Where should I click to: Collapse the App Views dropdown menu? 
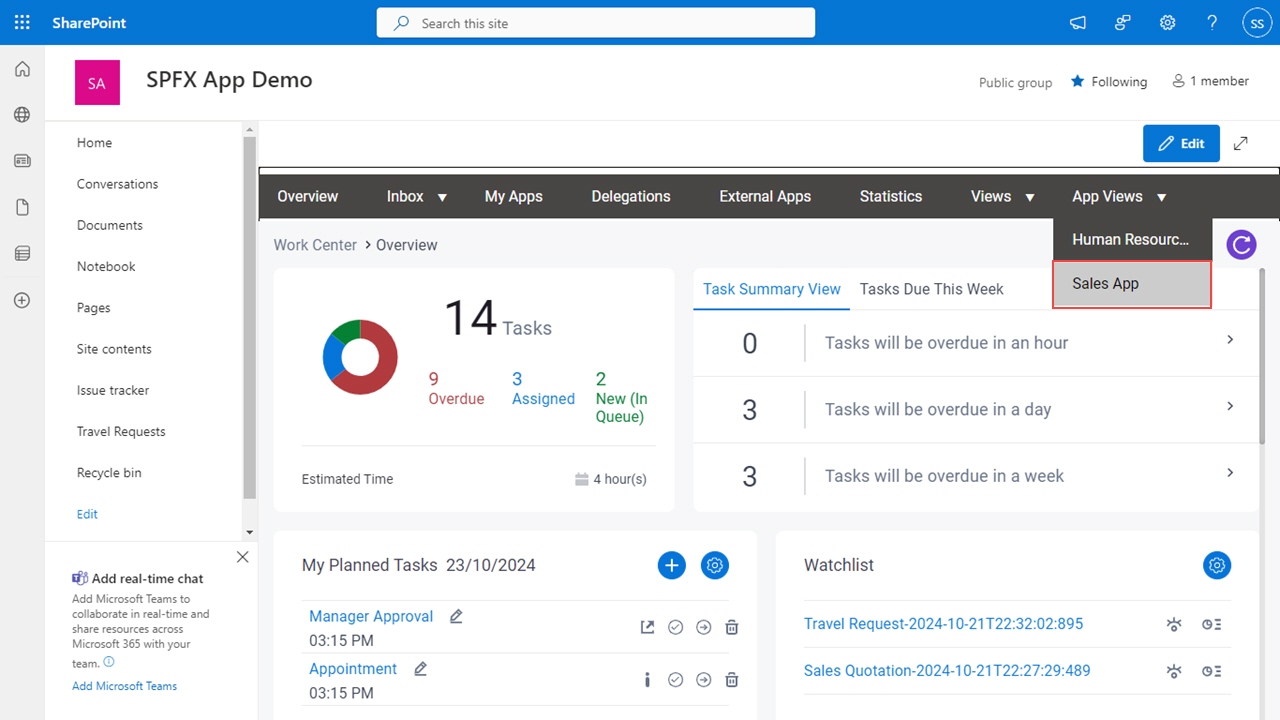(1161, 198)
